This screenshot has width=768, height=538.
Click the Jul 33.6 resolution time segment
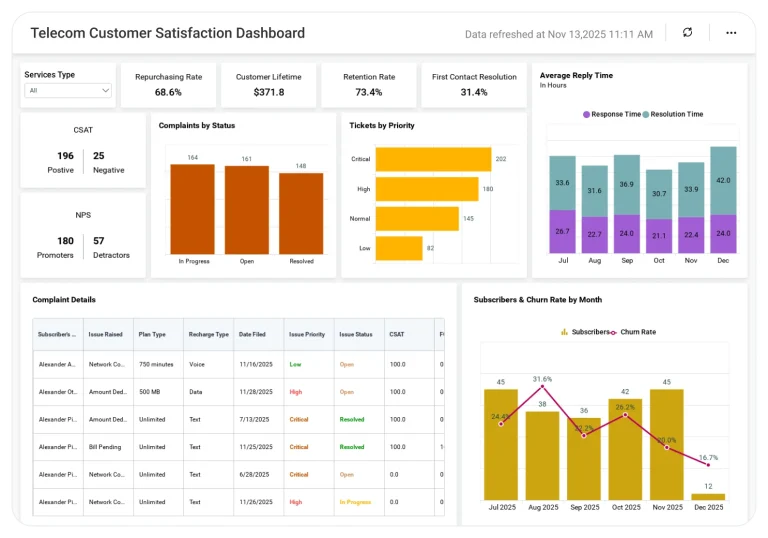click(562, 183)
